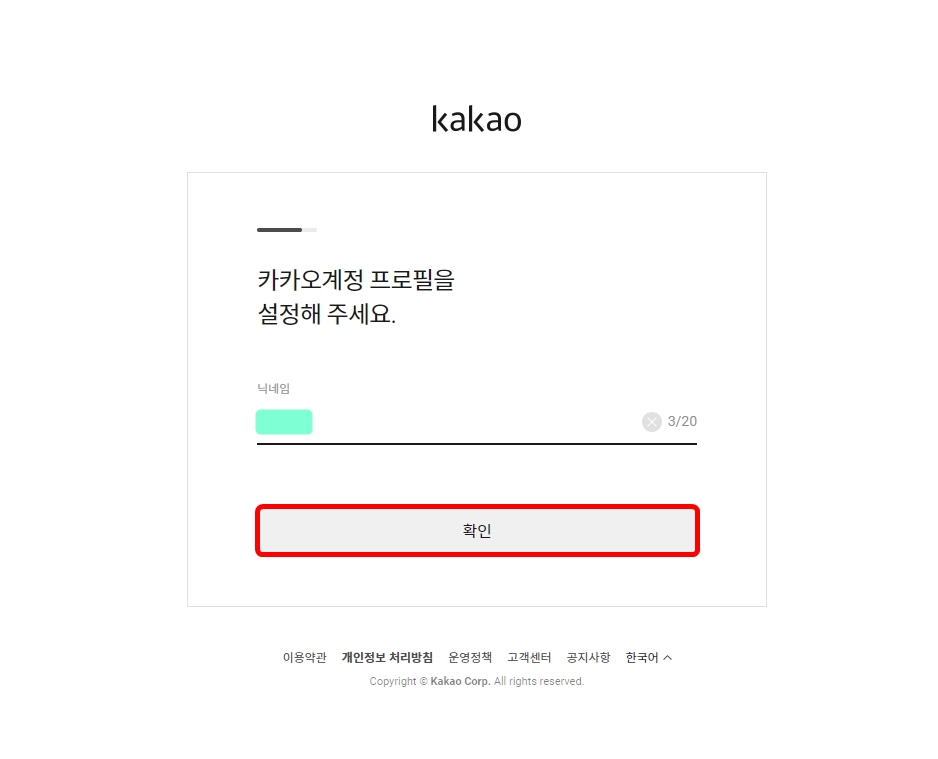The height and width of the screenshot is (759, 938).
Task: Click the underline beneath the nickname field
Action: 477,445
